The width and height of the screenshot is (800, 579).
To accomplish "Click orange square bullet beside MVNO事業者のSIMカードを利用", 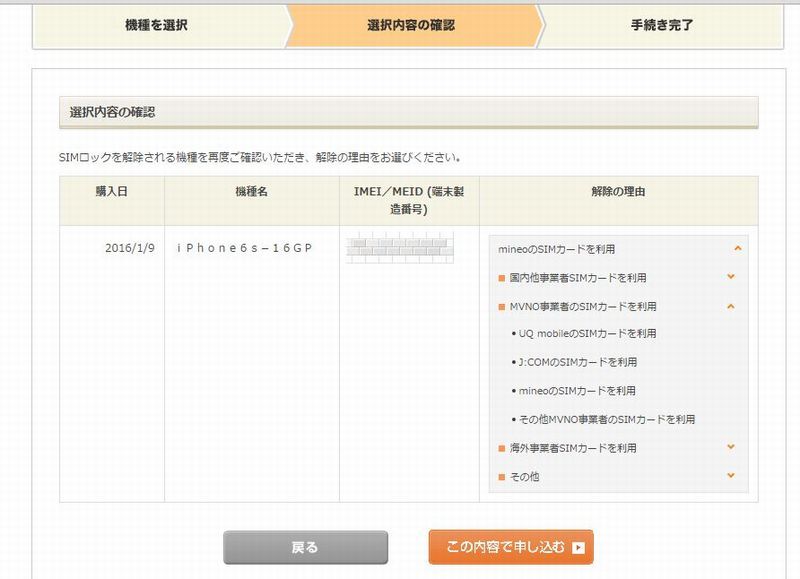I will [502, 307].
